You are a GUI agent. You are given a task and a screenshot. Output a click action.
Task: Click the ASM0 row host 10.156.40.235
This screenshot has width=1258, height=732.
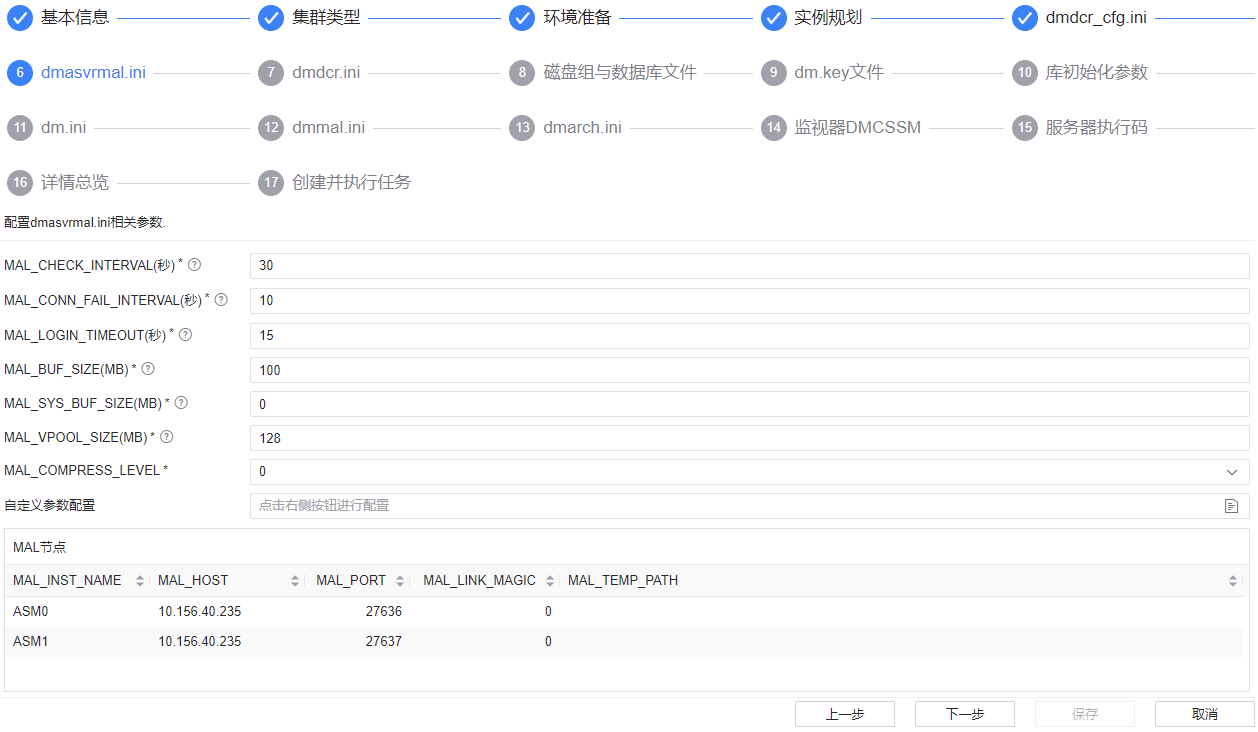click(x=200, y=611)
